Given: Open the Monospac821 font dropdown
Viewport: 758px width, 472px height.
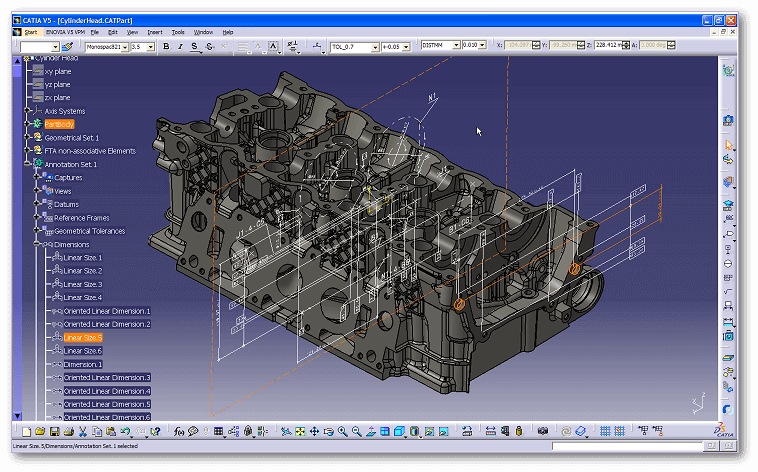Looking at the screenshot, I should pos(124,46).
